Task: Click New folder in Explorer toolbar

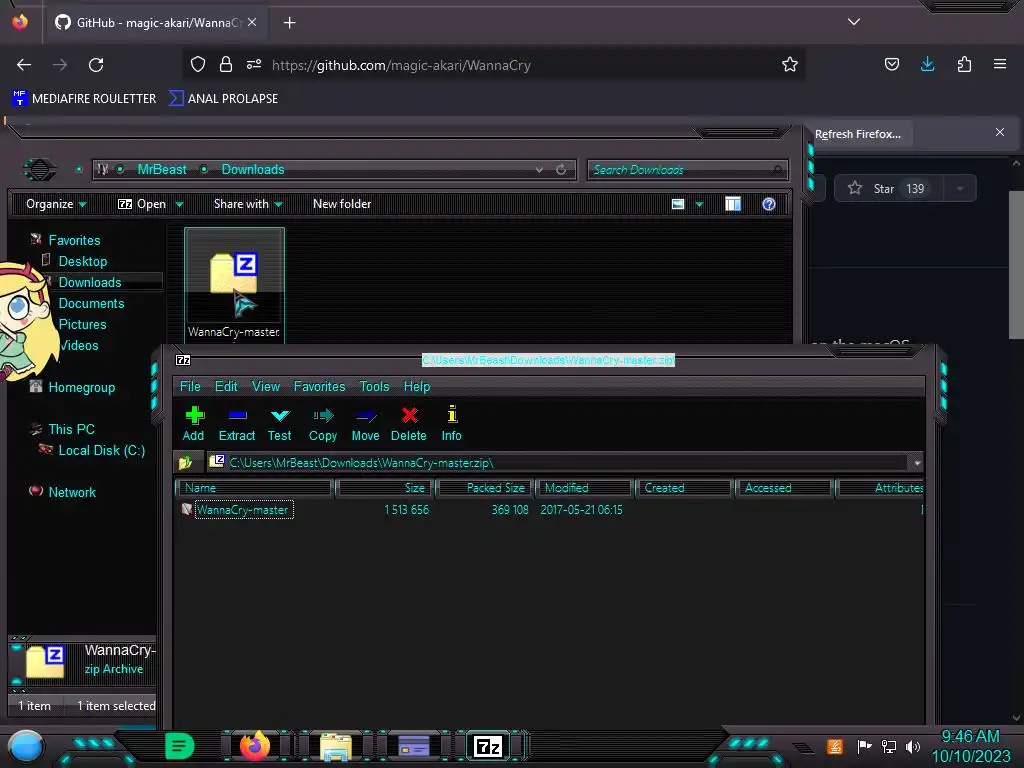Action: (342, 204)
